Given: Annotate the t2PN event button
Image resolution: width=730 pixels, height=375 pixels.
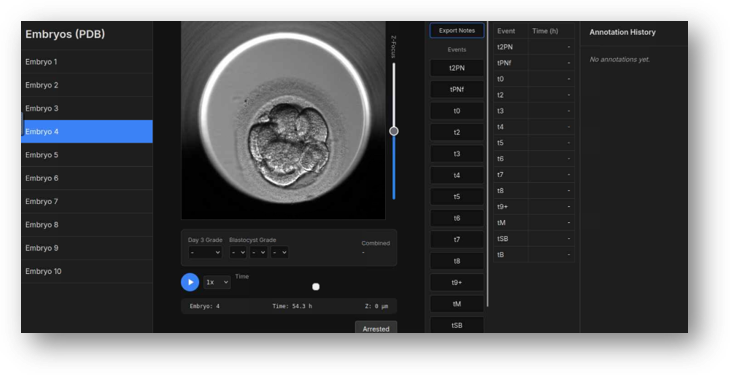Looking at the screenshot, I should pos(457,68).
